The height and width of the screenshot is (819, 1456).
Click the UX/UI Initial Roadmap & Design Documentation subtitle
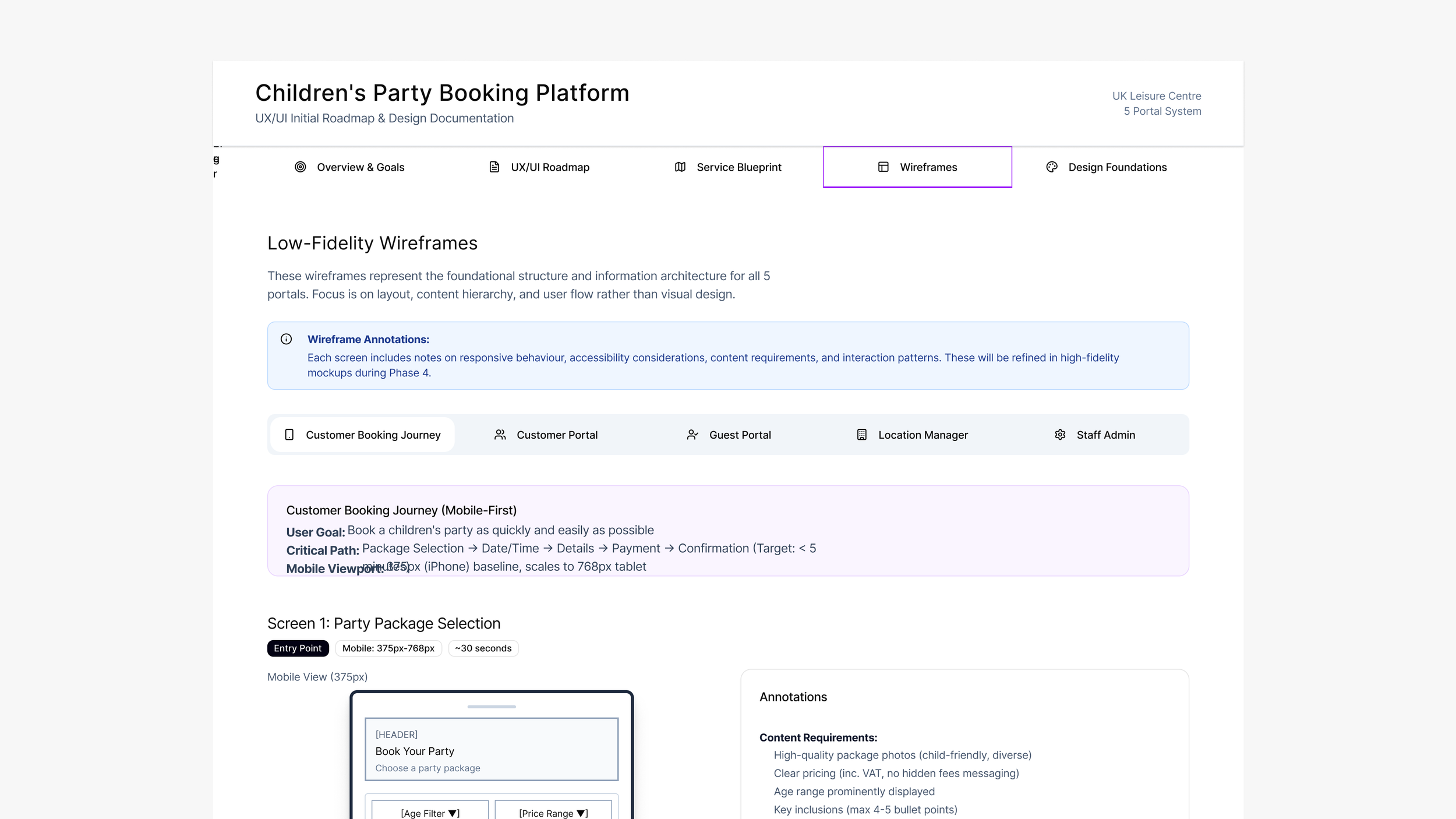[384, 118]
